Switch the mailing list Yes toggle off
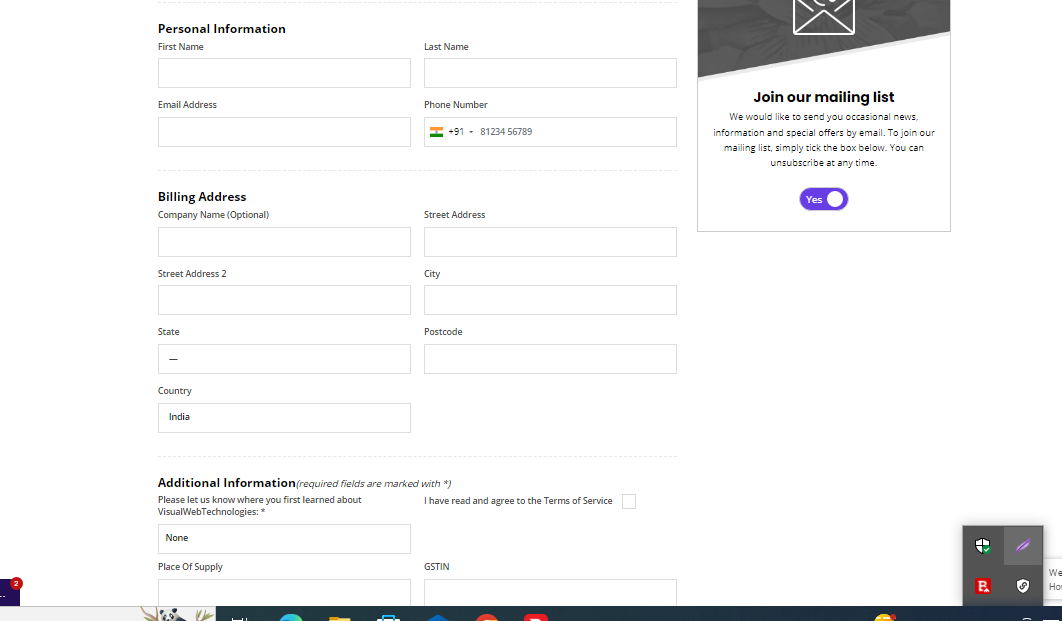 (x=823, y=199)
